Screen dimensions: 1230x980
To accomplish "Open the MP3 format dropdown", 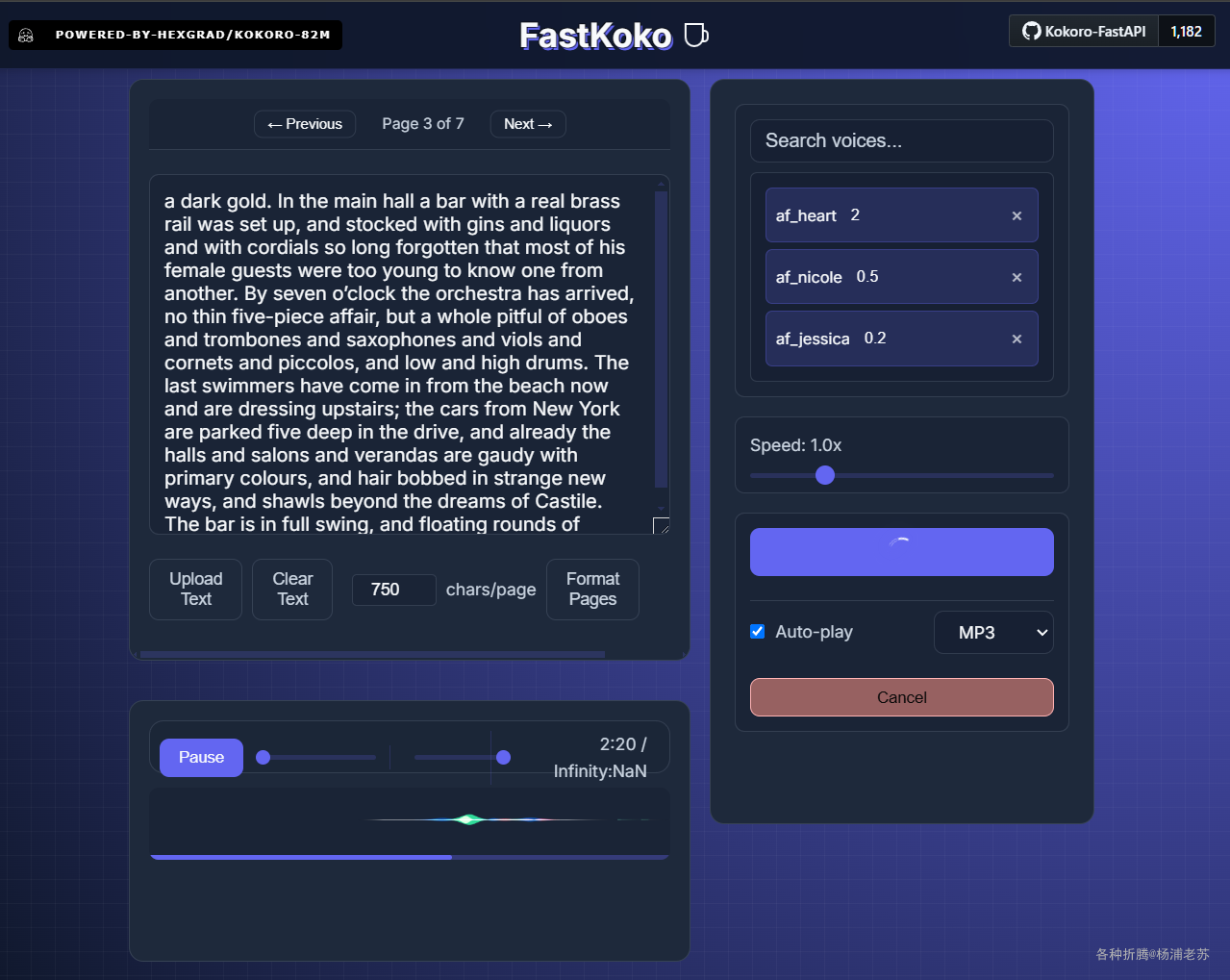I will (x=993, y=633).
